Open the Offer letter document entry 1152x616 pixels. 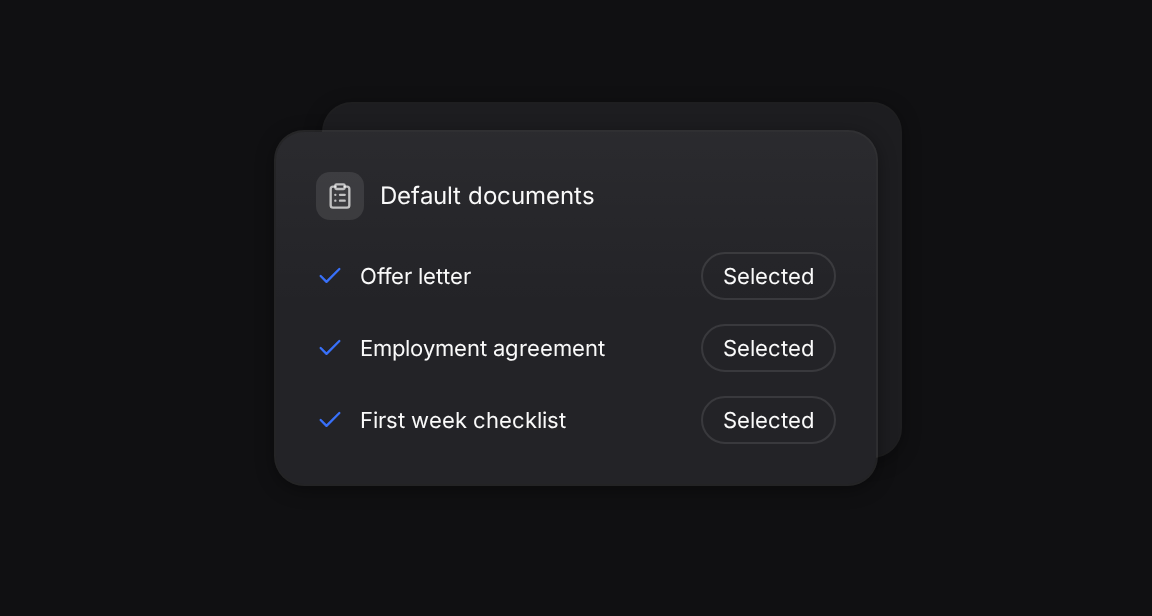coord(415,276)
